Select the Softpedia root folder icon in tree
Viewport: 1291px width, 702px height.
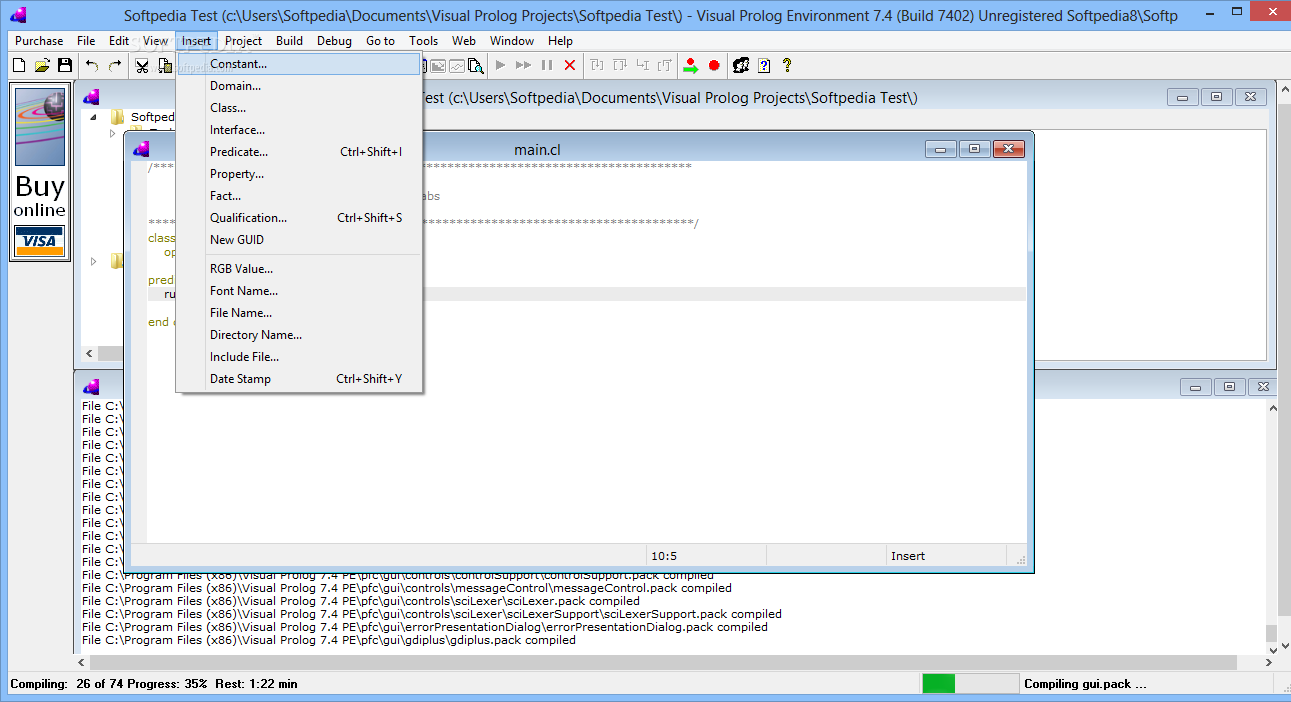[x=118, y=117]
